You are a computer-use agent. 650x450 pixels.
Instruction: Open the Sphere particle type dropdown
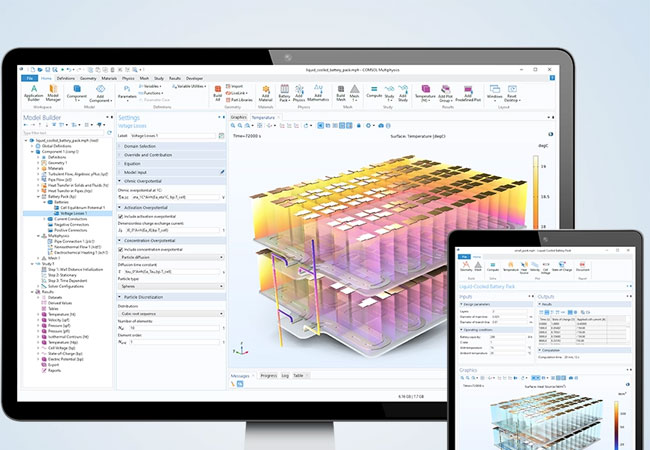(172, 286)
